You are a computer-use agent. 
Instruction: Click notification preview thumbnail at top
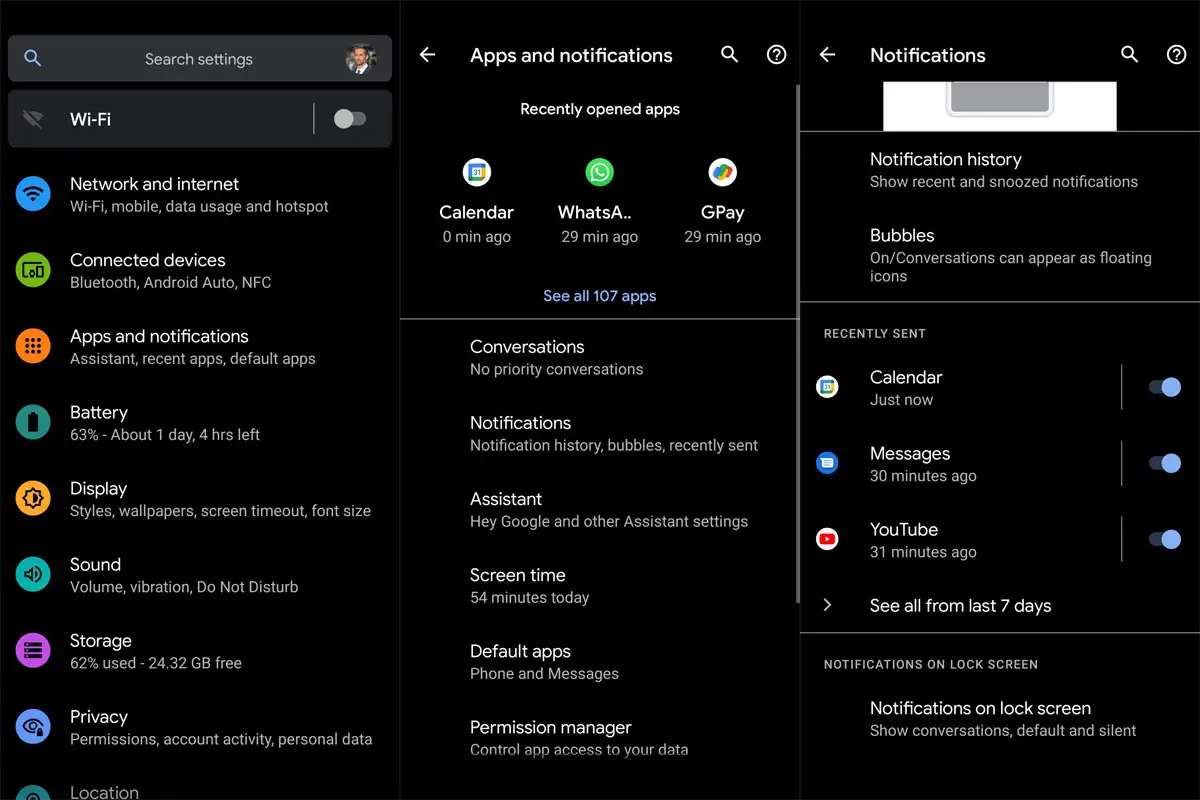coord(999,106)
